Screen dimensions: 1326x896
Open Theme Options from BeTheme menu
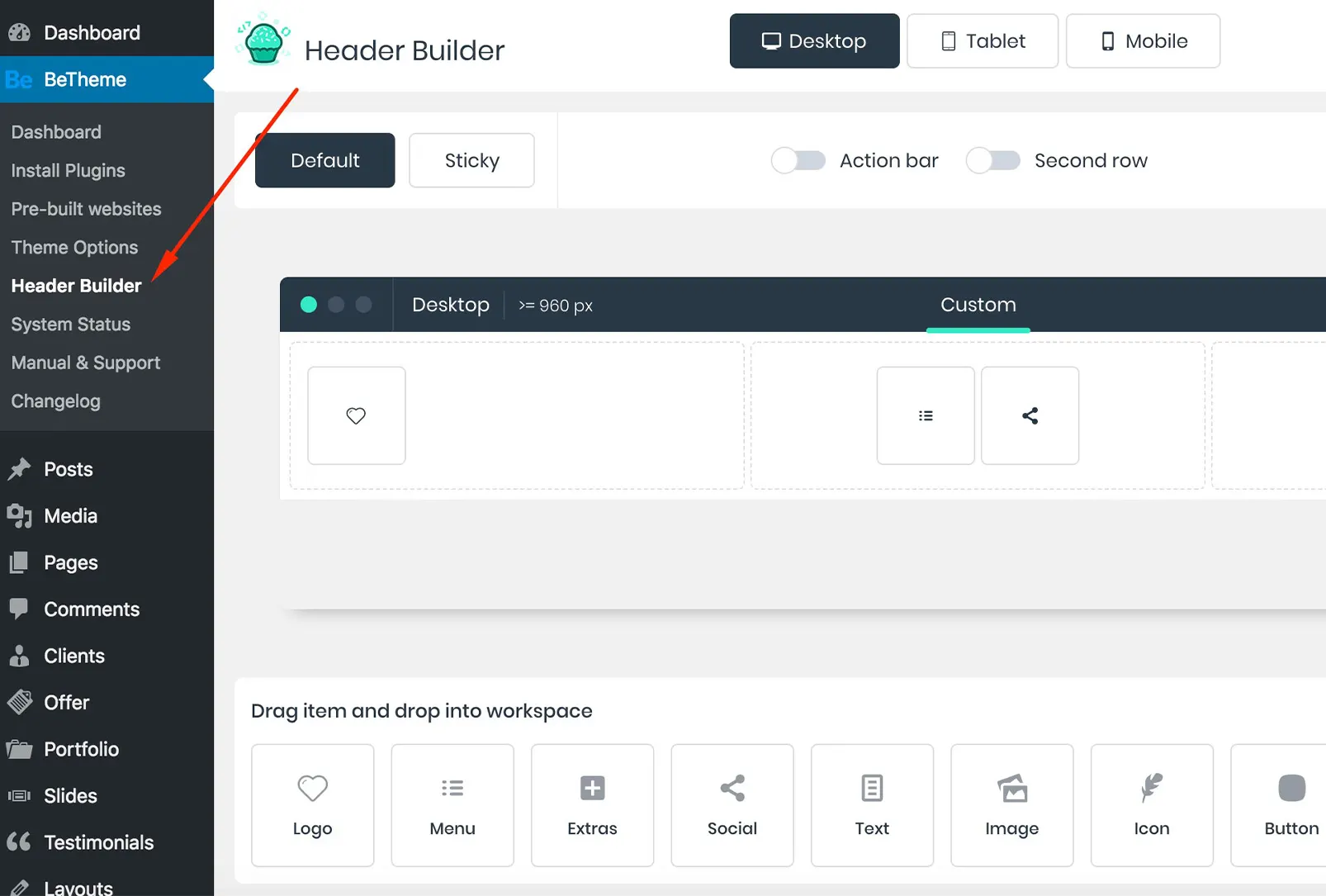[74, 247]
